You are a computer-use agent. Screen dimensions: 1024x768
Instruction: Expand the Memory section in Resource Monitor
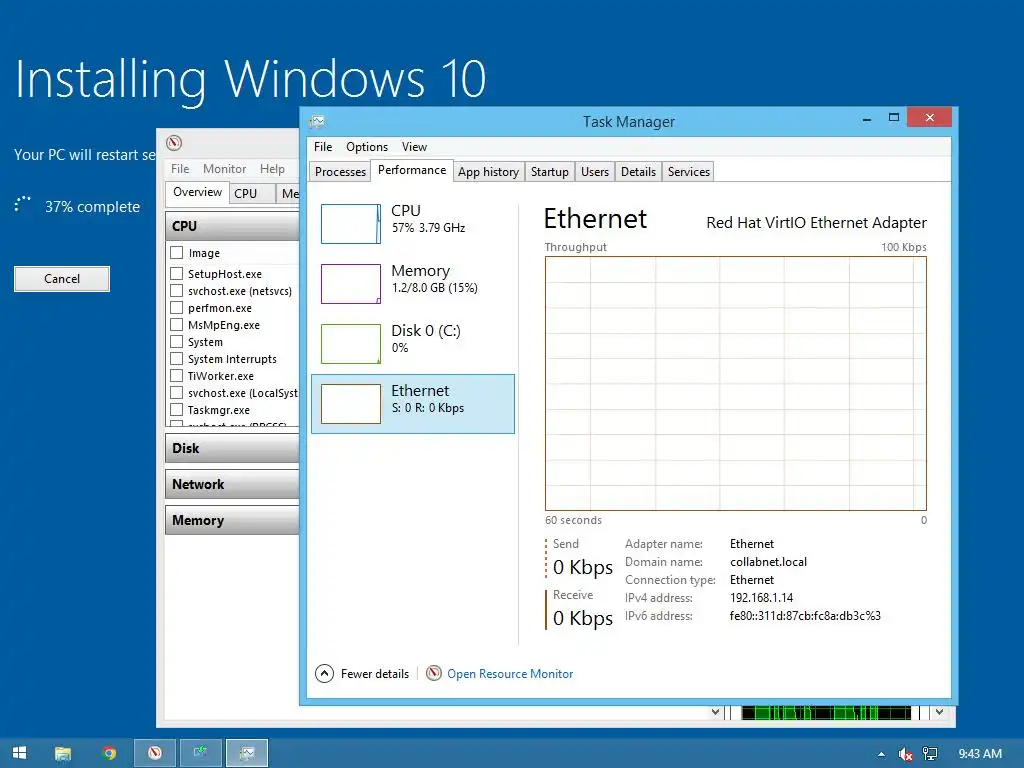coord(232,520)
